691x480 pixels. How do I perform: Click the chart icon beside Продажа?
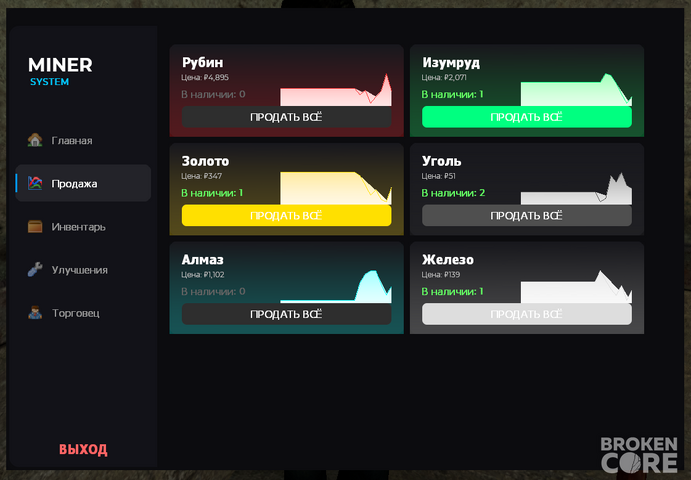click(x=35, y=183)
